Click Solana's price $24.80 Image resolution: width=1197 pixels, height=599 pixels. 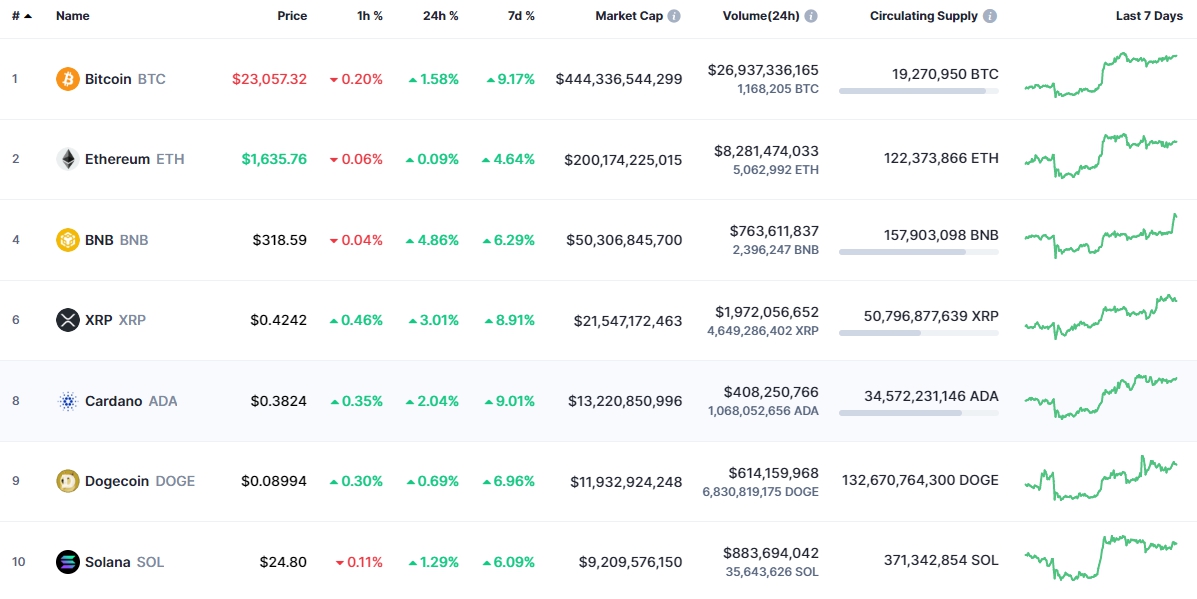pos(283,562)
